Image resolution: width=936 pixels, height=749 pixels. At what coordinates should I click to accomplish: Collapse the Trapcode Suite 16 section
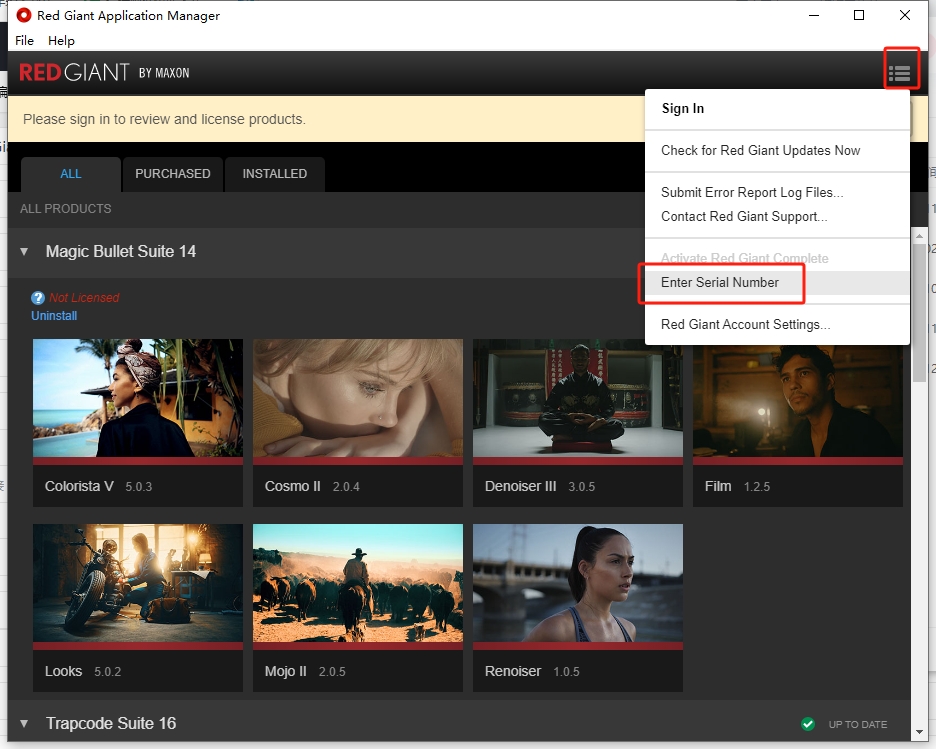click(x=25, y=724)
